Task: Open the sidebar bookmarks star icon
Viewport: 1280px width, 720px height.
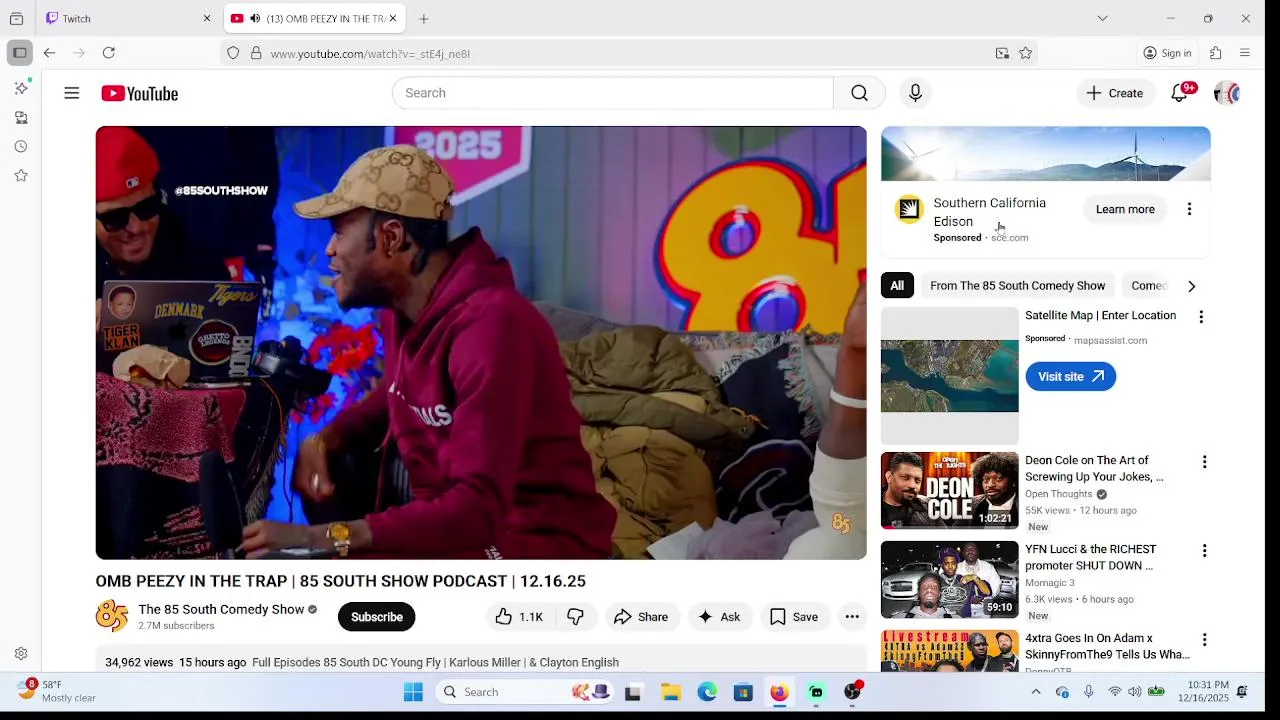Action: point(20,175)
